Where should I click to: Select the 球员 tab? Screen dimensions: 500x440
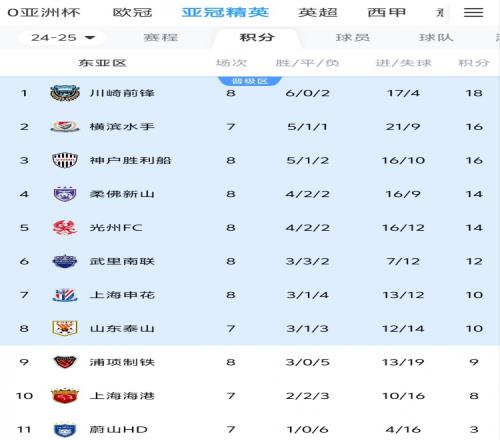pyautogui.click(x=353, y=37)
